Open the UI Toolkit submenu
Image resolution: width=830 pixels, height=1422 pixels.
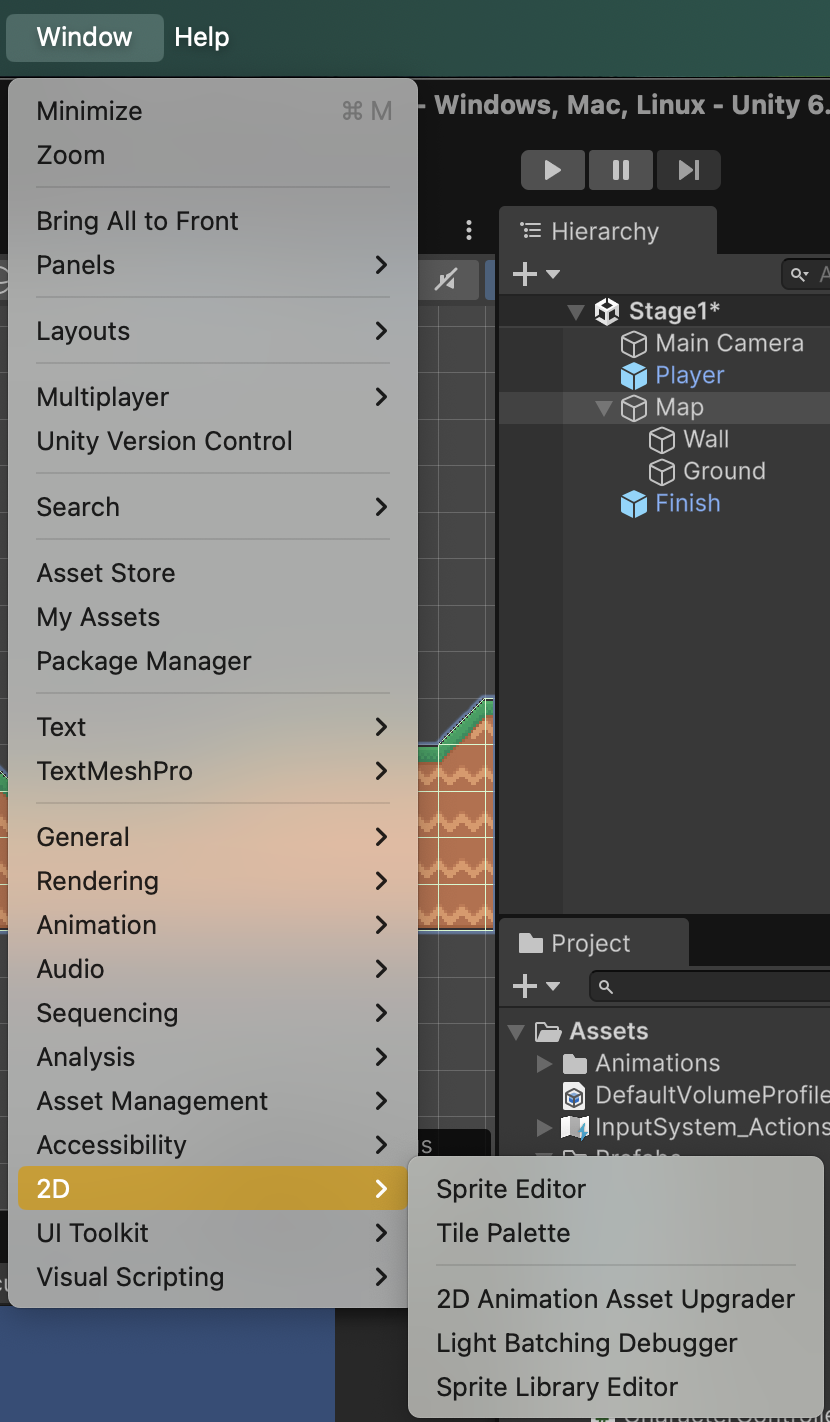[x=213, y=1233]
